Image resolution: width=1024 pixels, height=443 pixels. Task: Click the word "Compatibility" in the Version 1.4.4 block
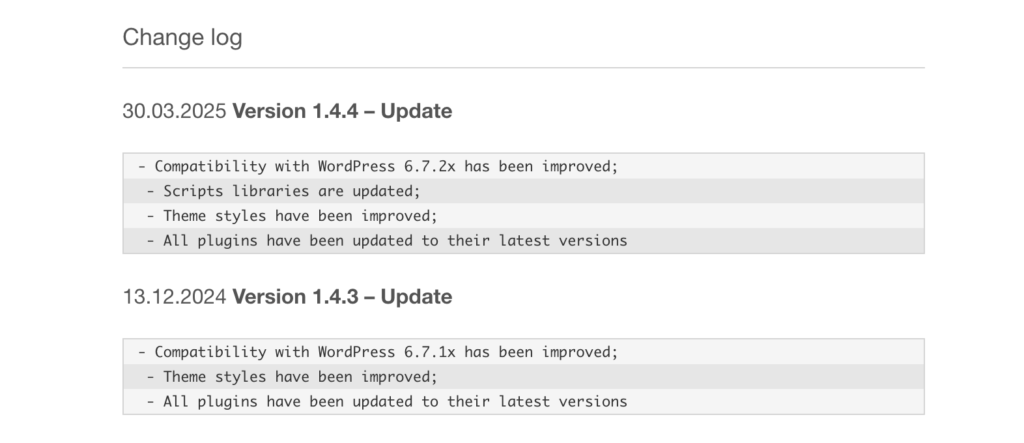207,167
